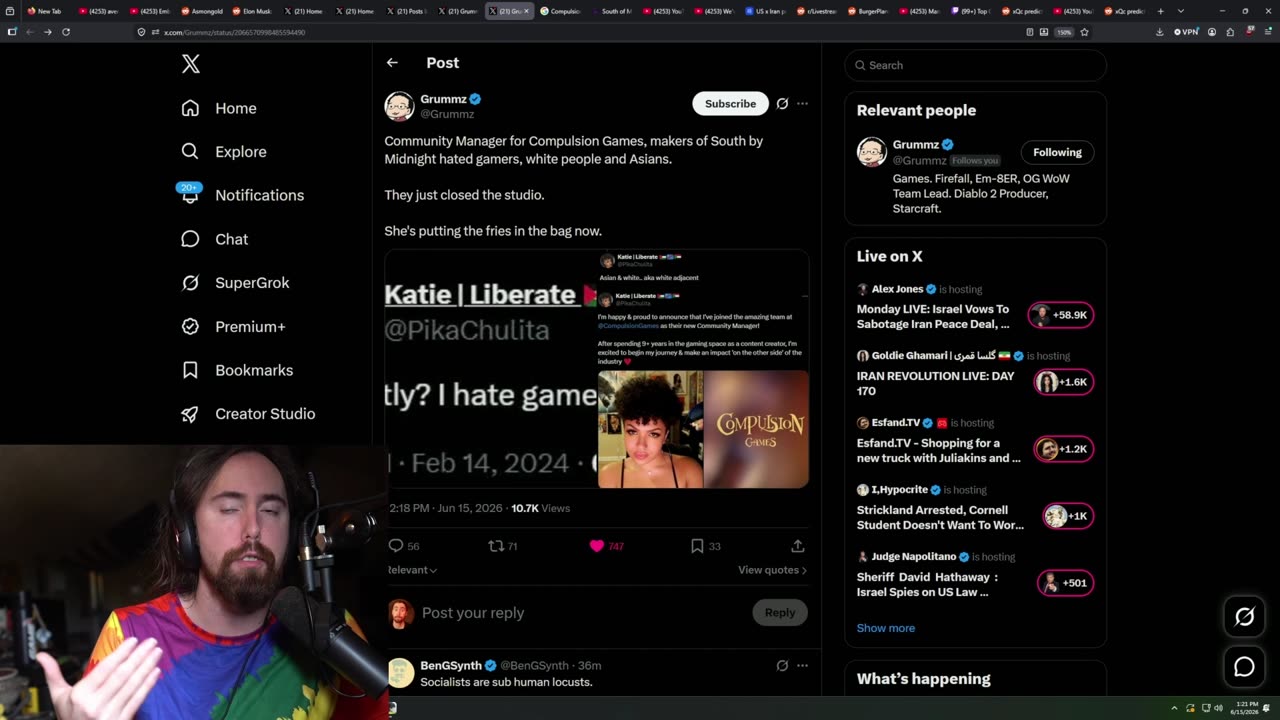Click the browser forward arrow
1280x720 pixels.
pyautogui.click(x=47, y=32)
